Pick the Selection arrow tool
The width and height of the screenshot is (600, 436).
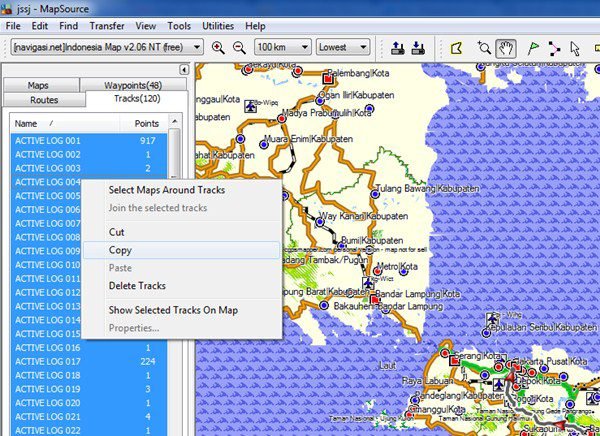point(575,47)
